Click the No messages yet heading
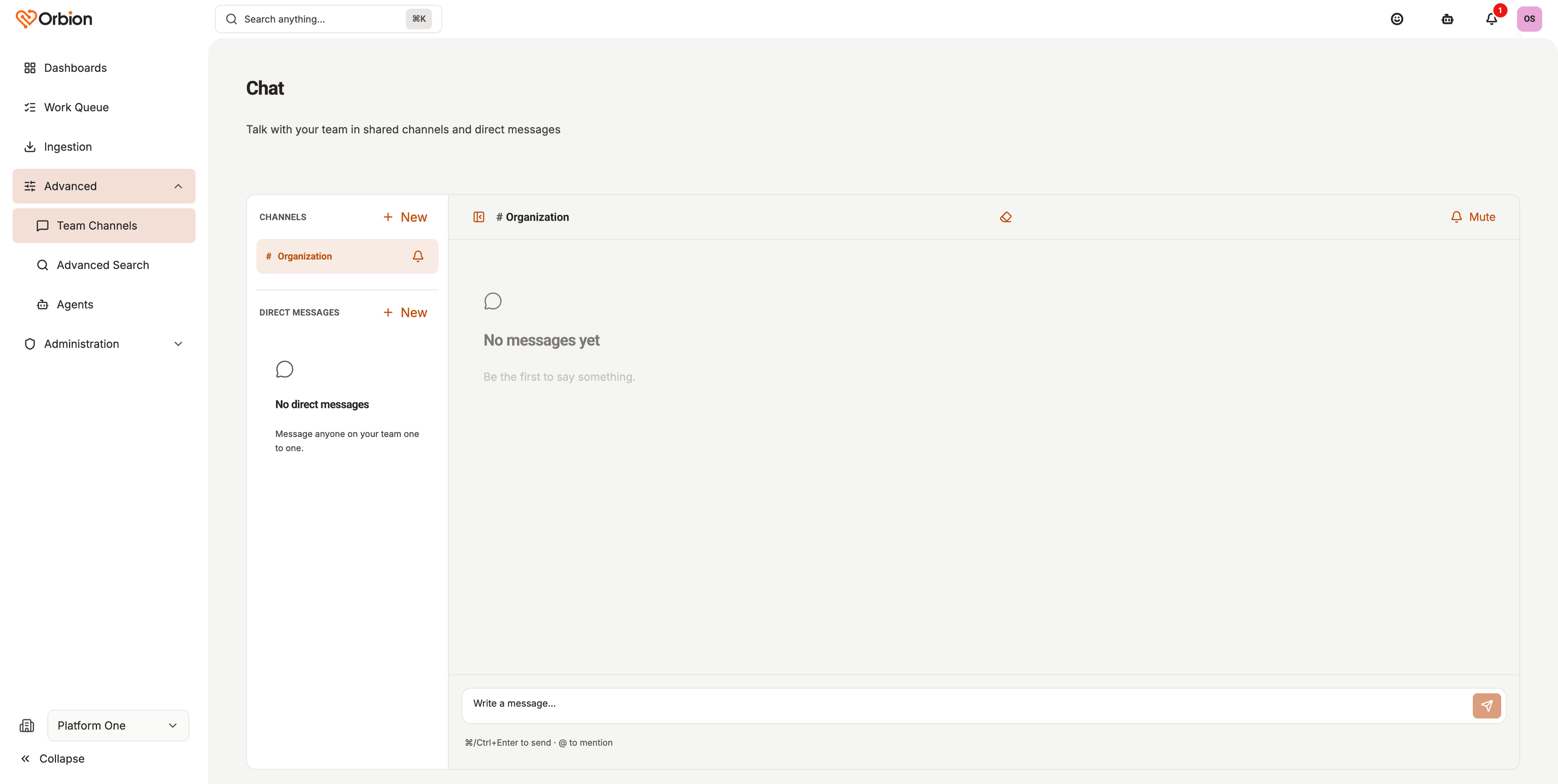 541,340
